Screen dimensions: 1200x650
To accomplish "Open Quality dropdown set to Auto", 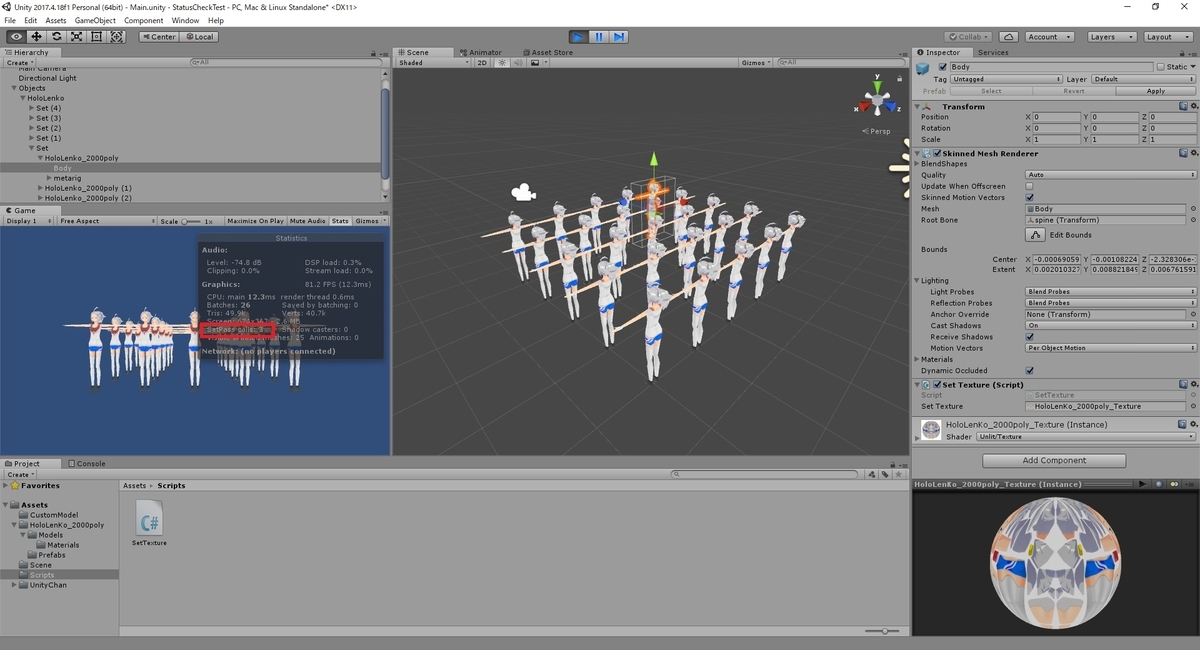I will [x=1111, y=175].
